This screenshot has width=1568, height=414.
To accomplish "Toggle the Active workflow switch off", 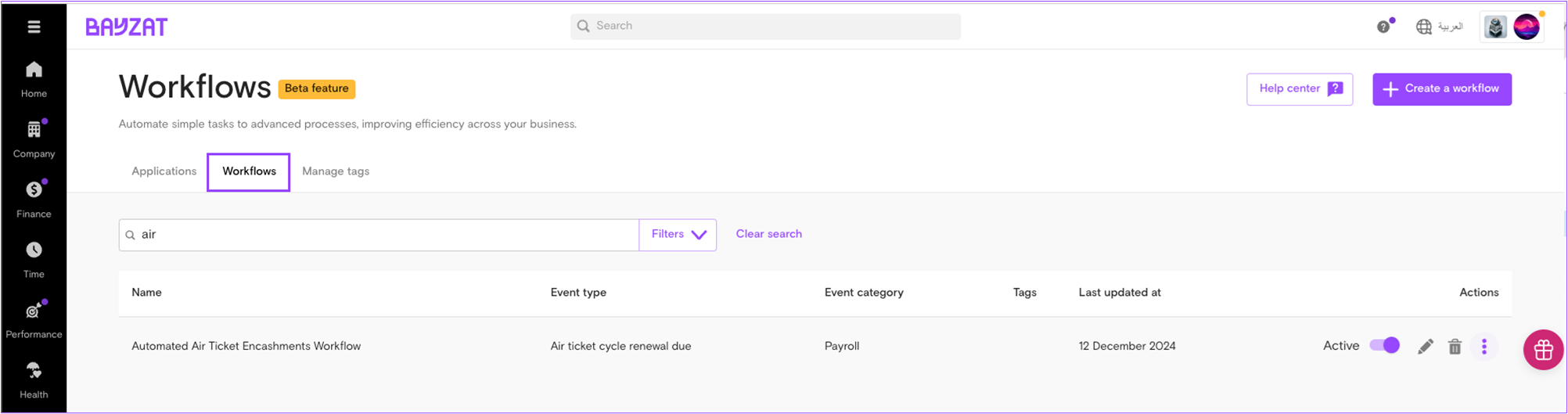I will pyautogui.click(x=1384, y=345).
